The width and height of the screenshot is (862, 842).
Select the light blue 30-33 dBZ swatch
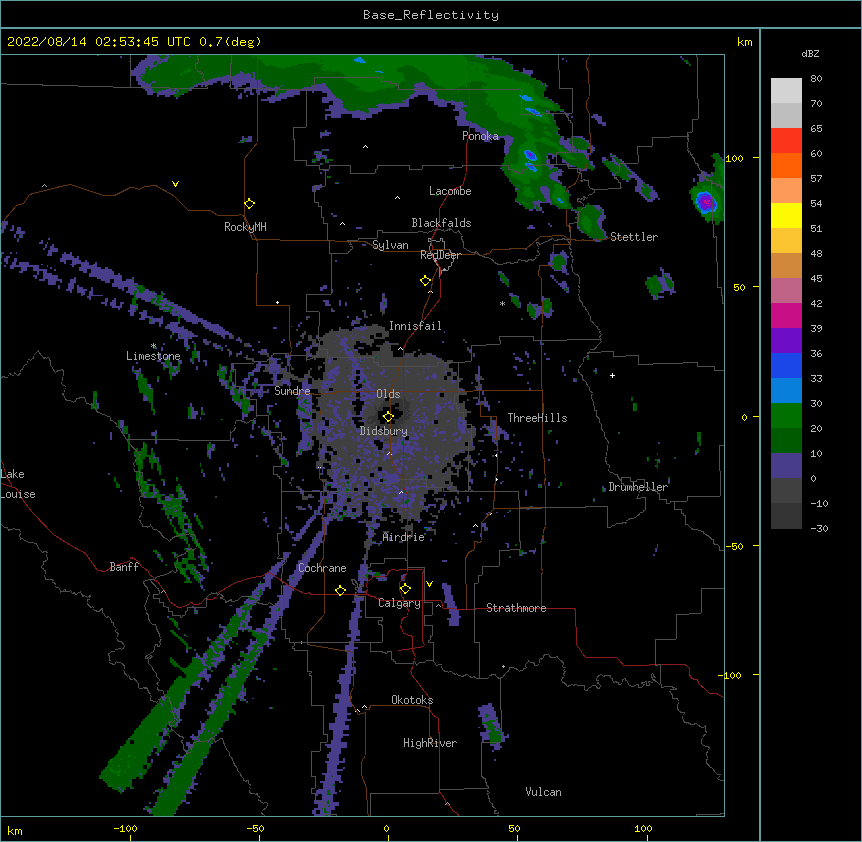point(786,391)
